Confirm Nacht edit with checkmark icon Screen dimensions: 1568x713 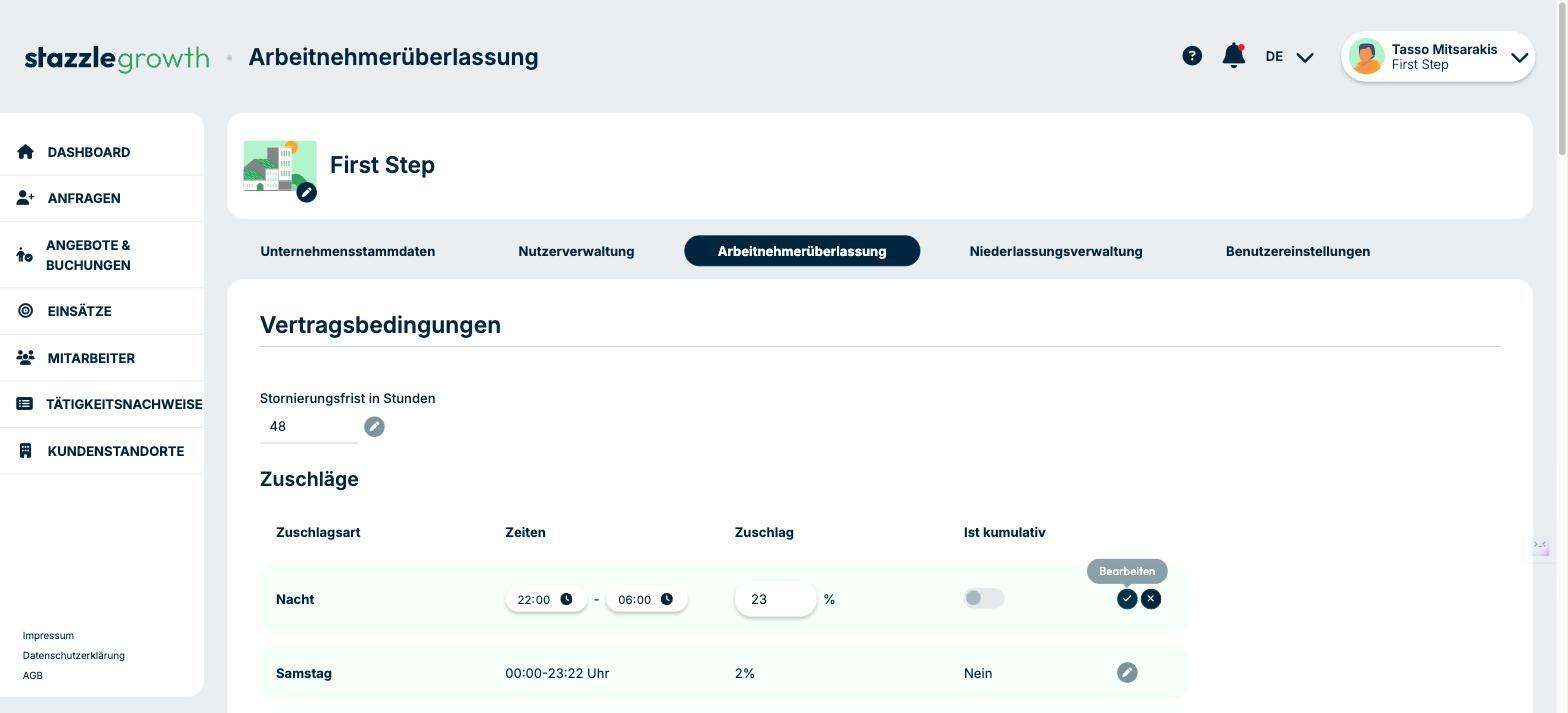1127,599
